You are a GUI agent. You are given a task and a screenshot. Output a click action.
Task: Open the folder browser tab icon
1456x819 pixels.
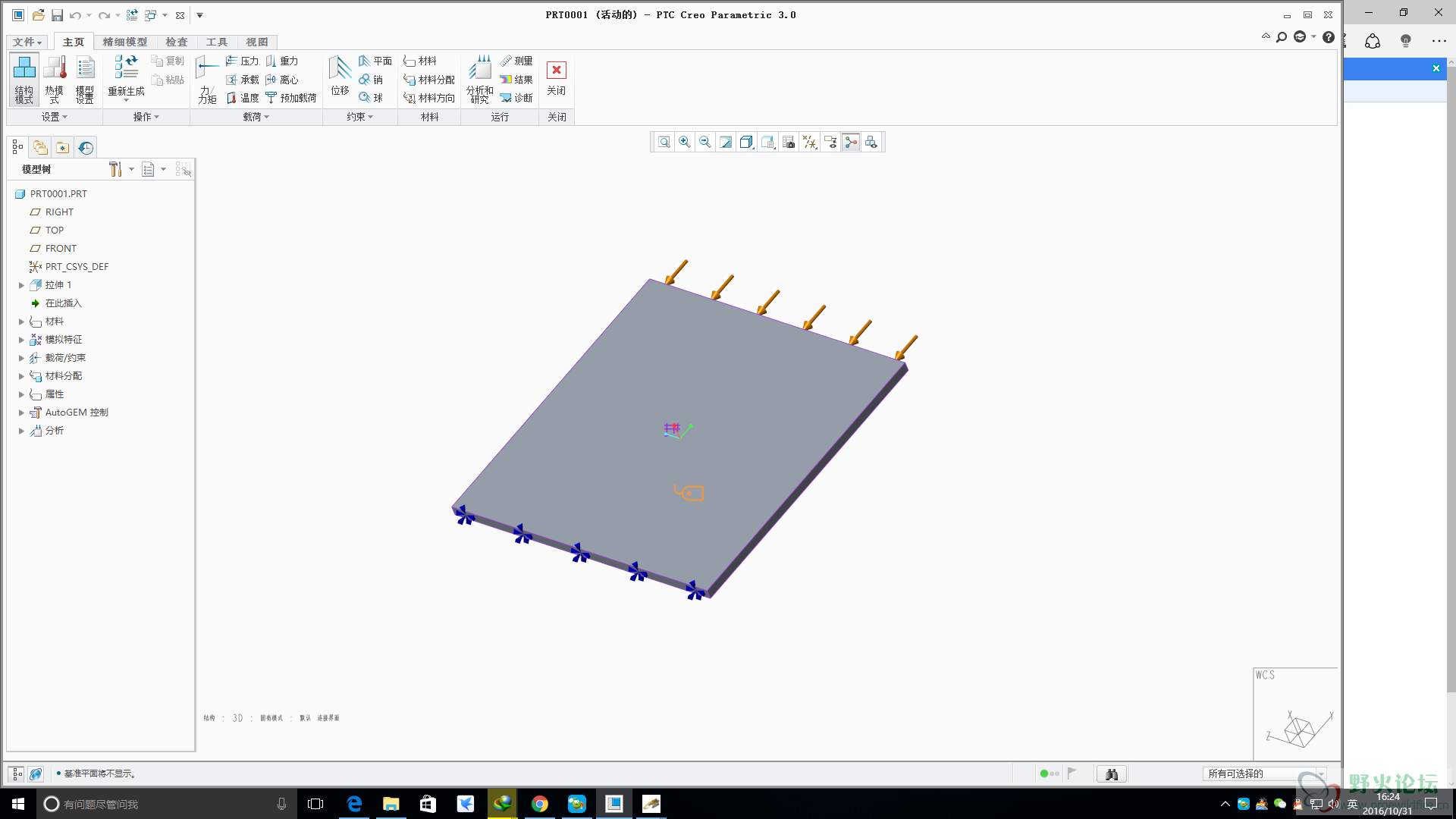click(x=40, y=147)
